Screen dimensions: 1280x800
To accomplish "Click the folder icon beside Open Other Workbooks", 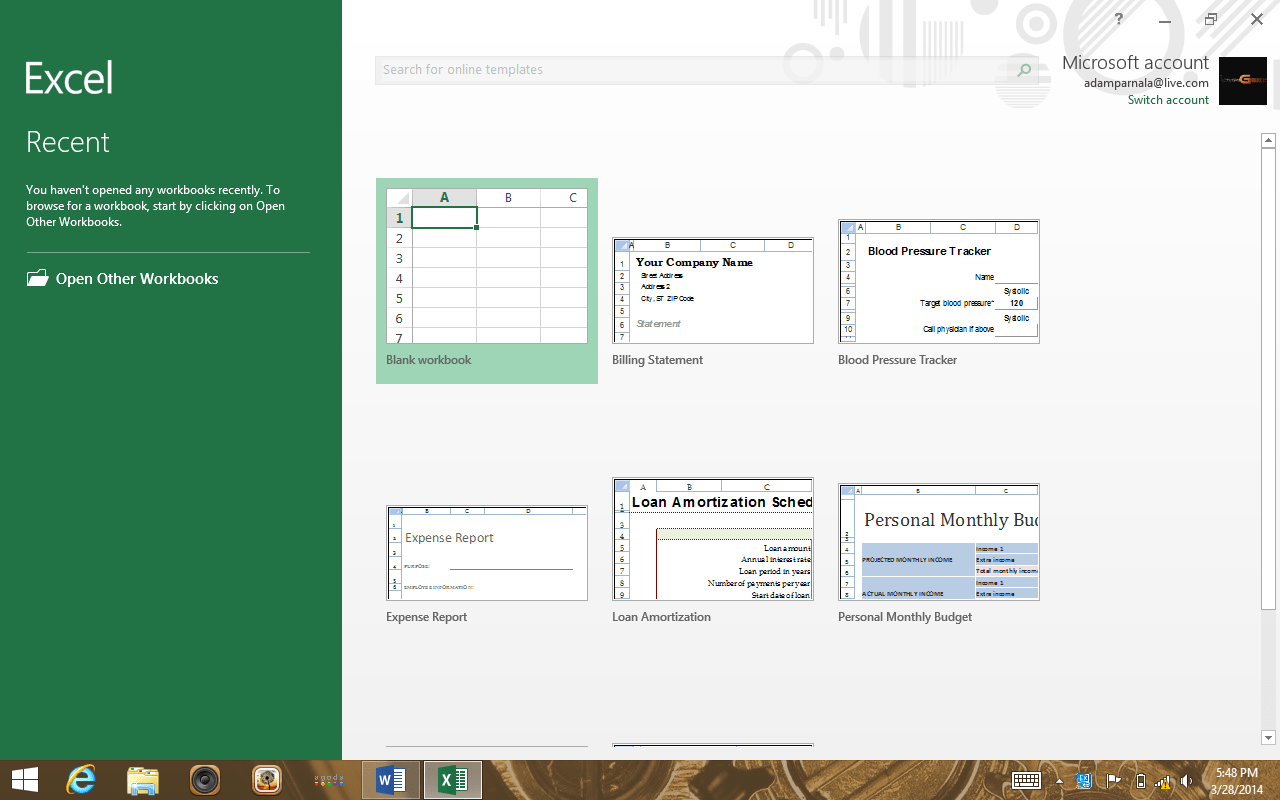I will (37, 278).
